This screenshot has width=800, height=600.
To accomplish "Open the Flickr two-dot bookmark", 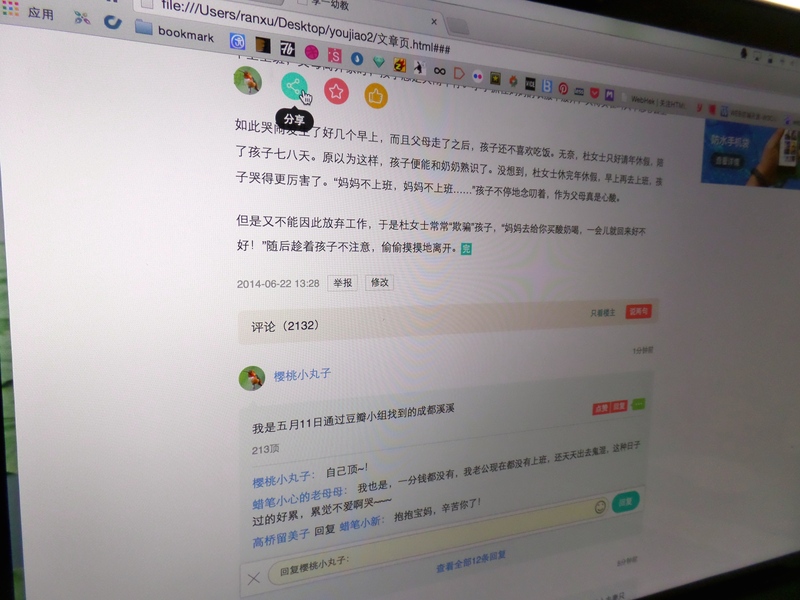I will tap(478, 76).
